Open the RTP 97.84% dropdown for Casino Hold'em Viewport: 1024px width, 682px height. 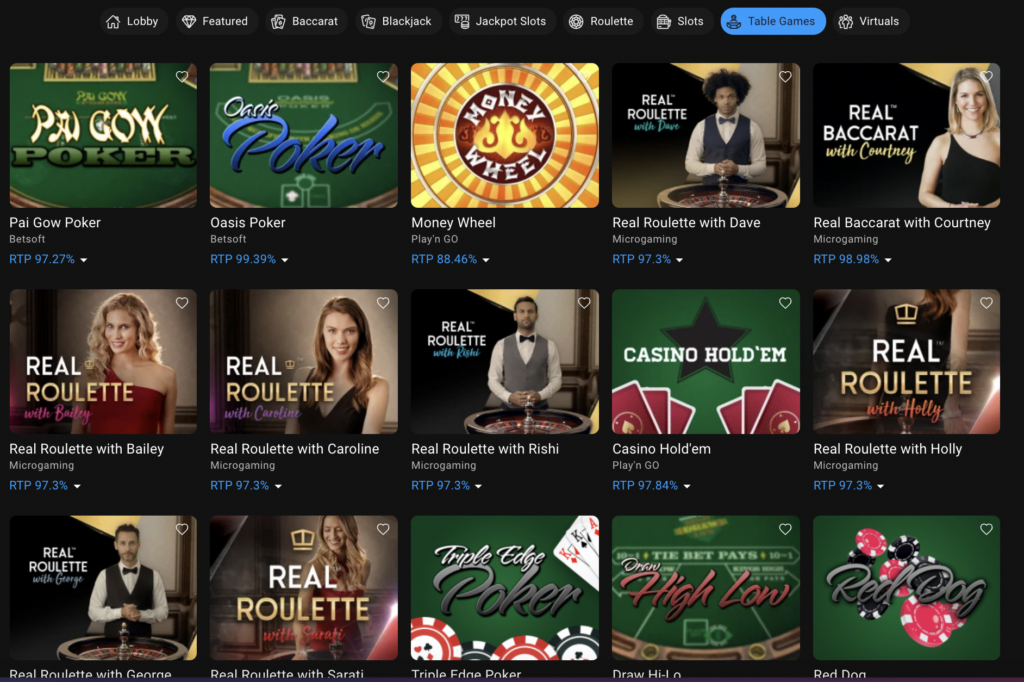652,485
